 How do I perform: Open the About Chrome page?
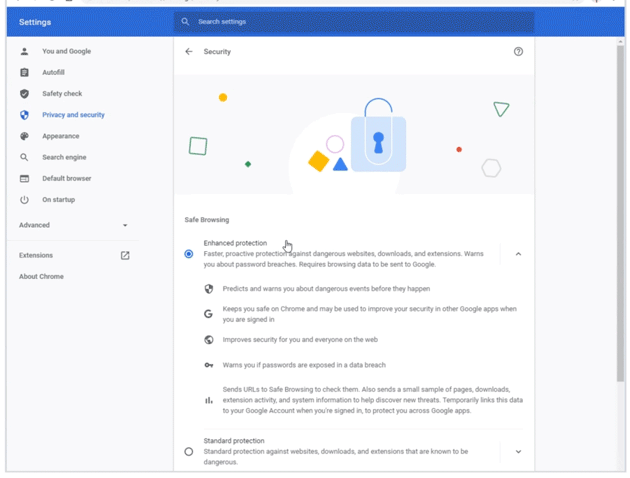tap(41, 277)
